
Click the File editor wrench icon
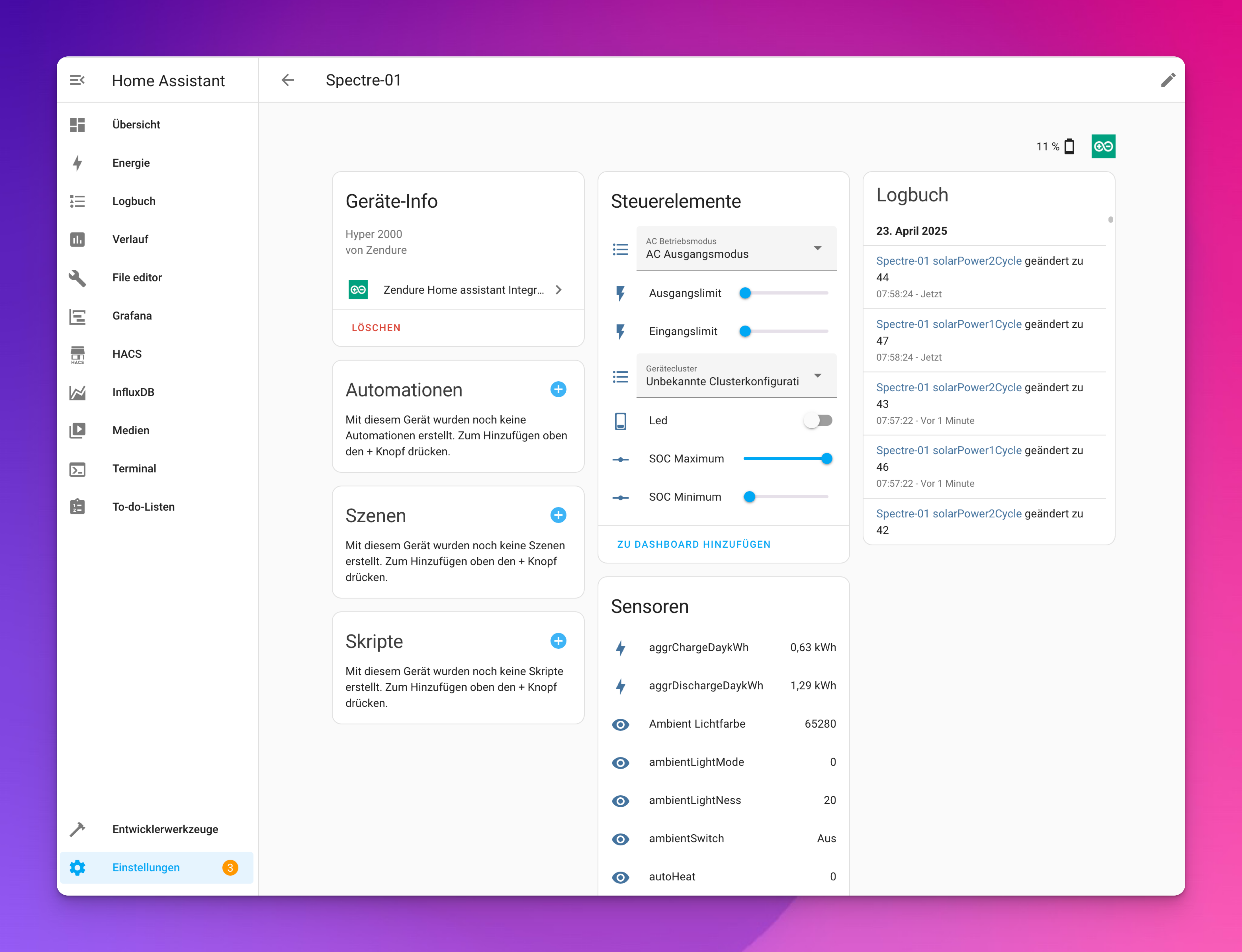click(x=78, y=278)
